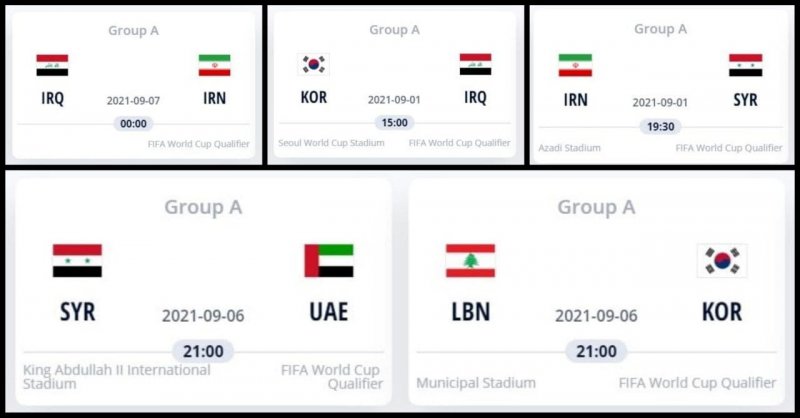Click Municipal Stadium venue label
This screenshot has width=800, height=418.
[476, 383]
